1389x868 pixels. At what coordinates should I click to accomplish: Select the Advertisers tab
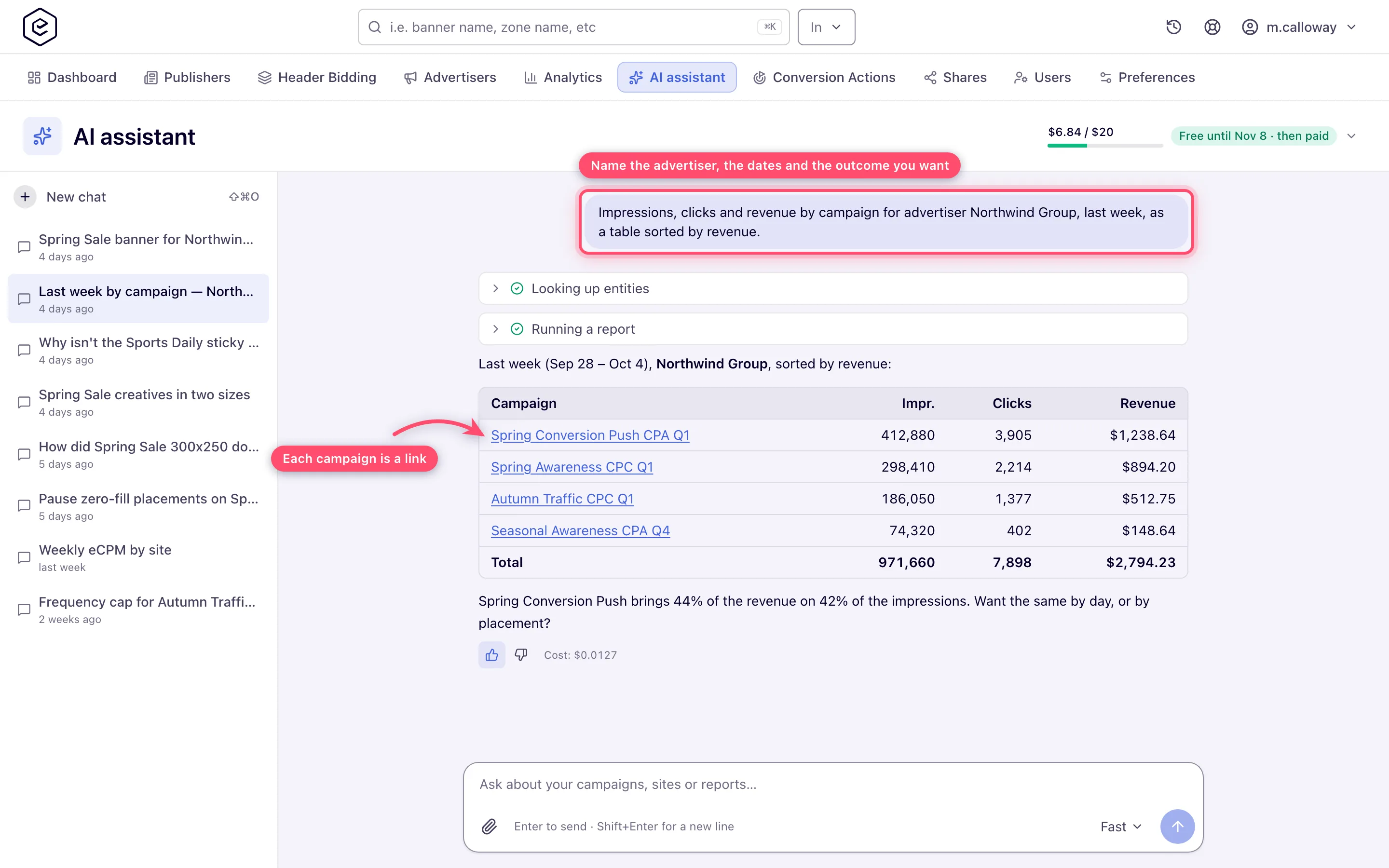point(449,77)
